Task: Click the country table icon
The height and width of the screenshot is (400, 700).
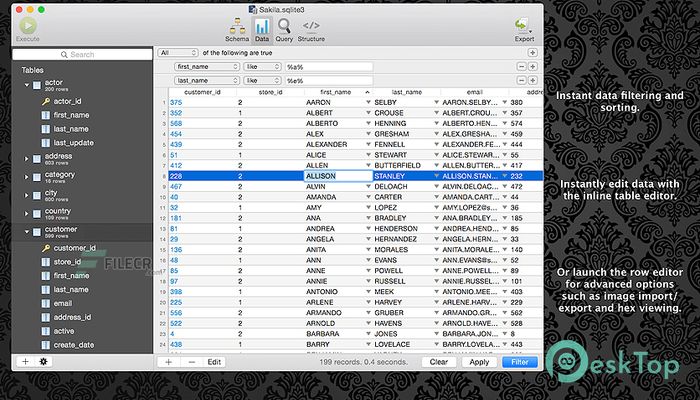Action: pos(37,213)
